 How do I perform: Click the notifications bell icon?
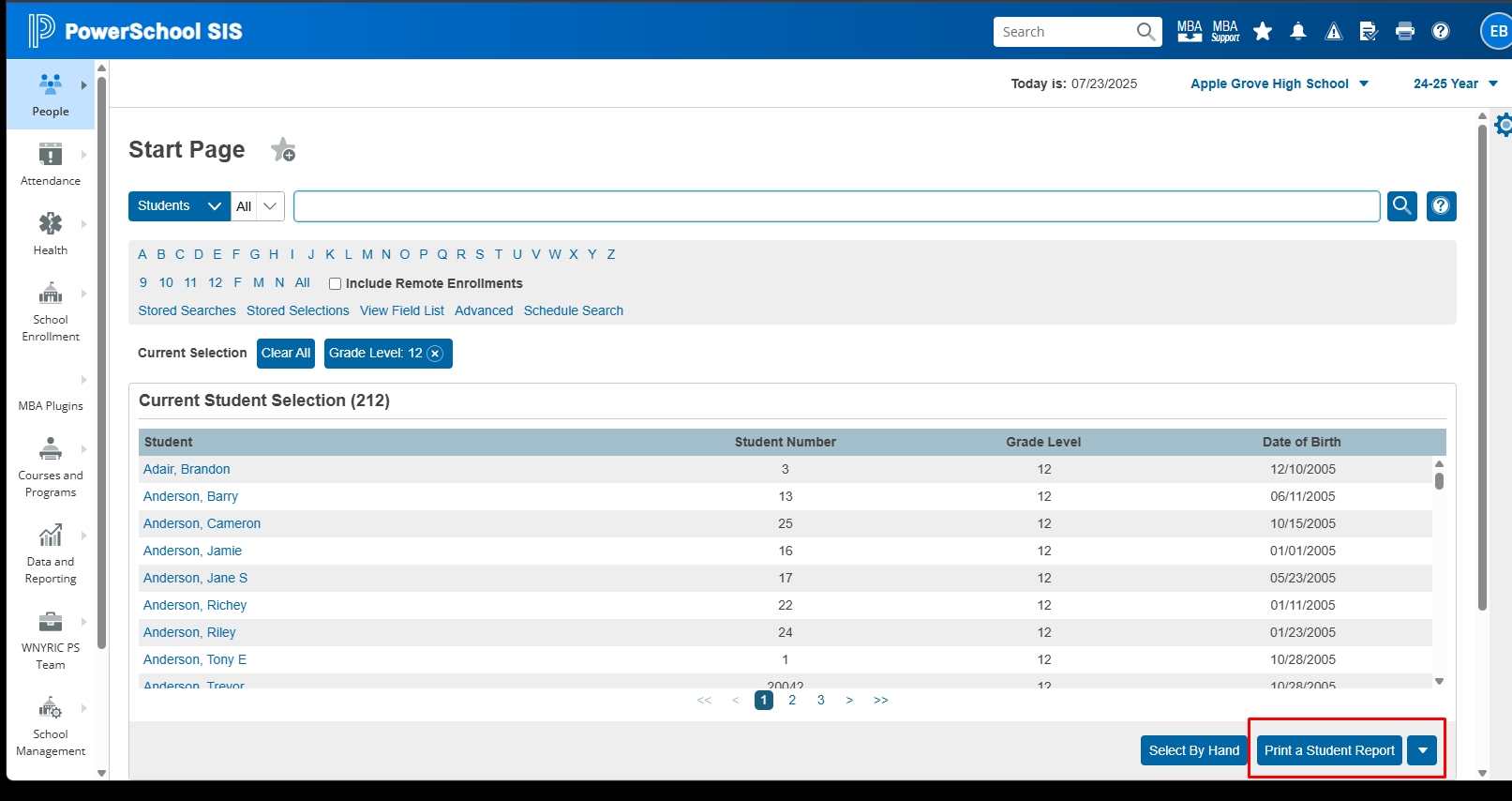point(1298,32)
